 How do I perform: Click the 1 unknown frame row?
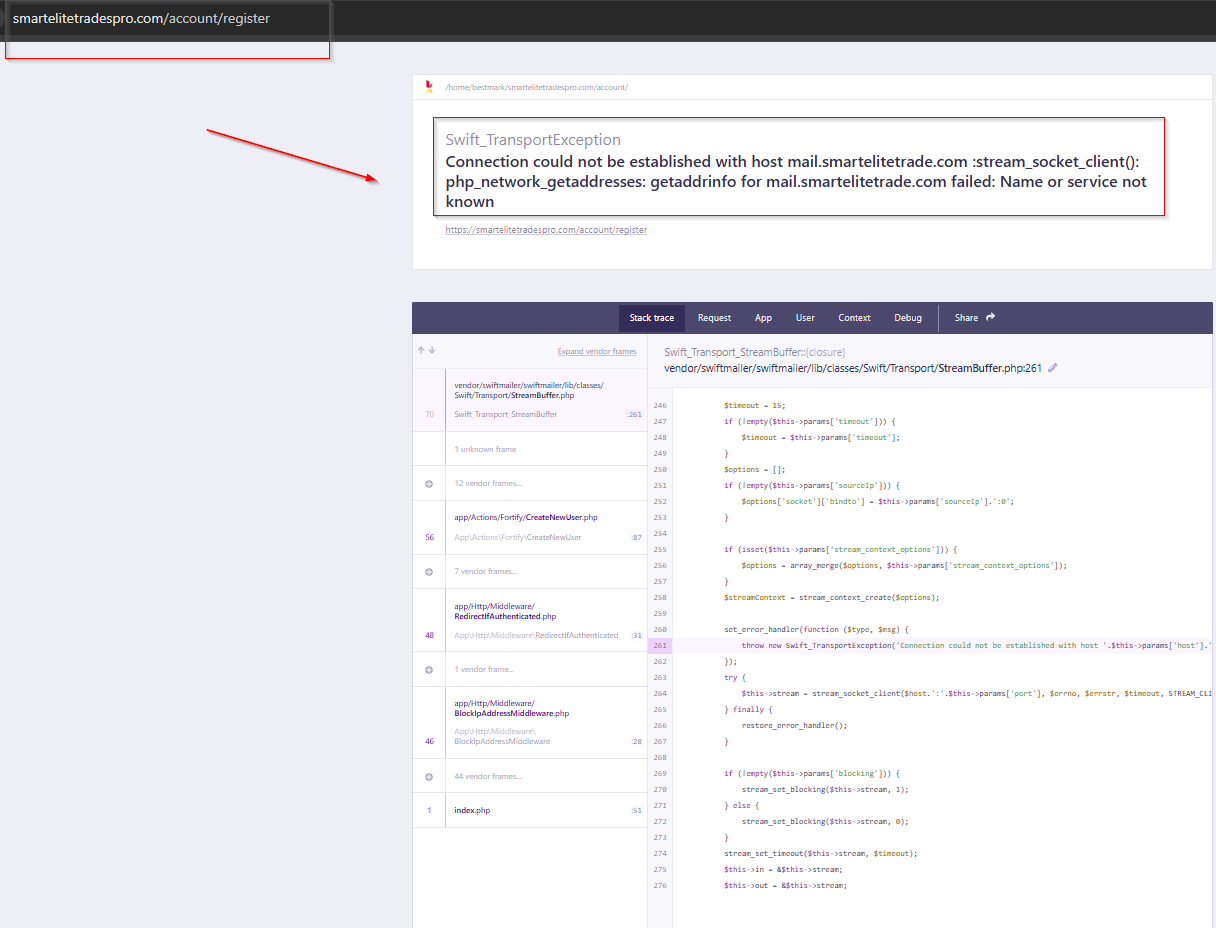click(x=530, y=449)
